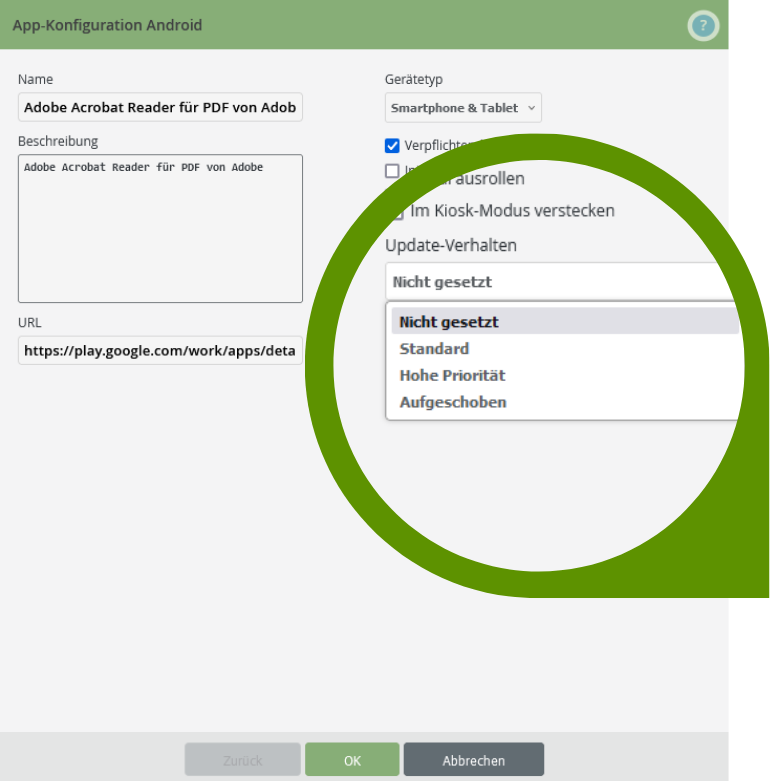Open the Gerätetyp dropdown
The image size is (770, 781).
point(463,108)
